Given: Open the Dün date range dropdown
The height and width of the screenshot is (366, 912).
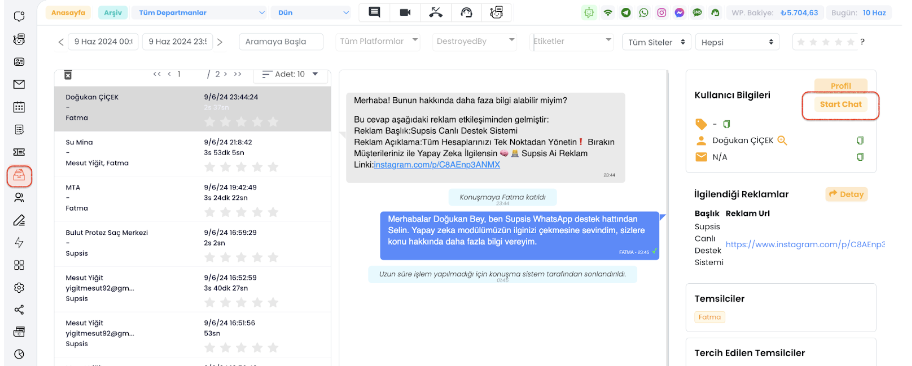Looking at the screenshot, I should point(312,12).
